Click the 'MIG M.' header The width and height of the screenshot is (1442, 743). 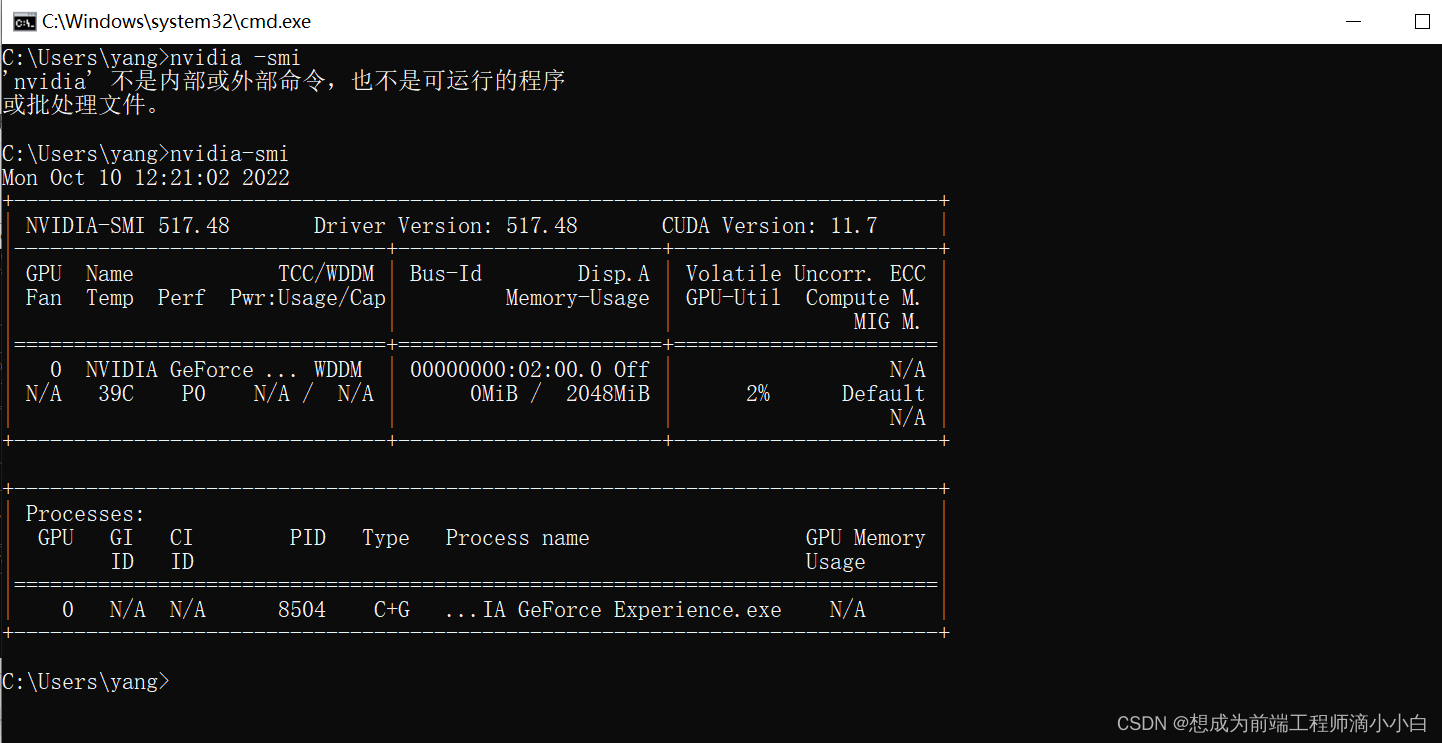pos(889,322)
